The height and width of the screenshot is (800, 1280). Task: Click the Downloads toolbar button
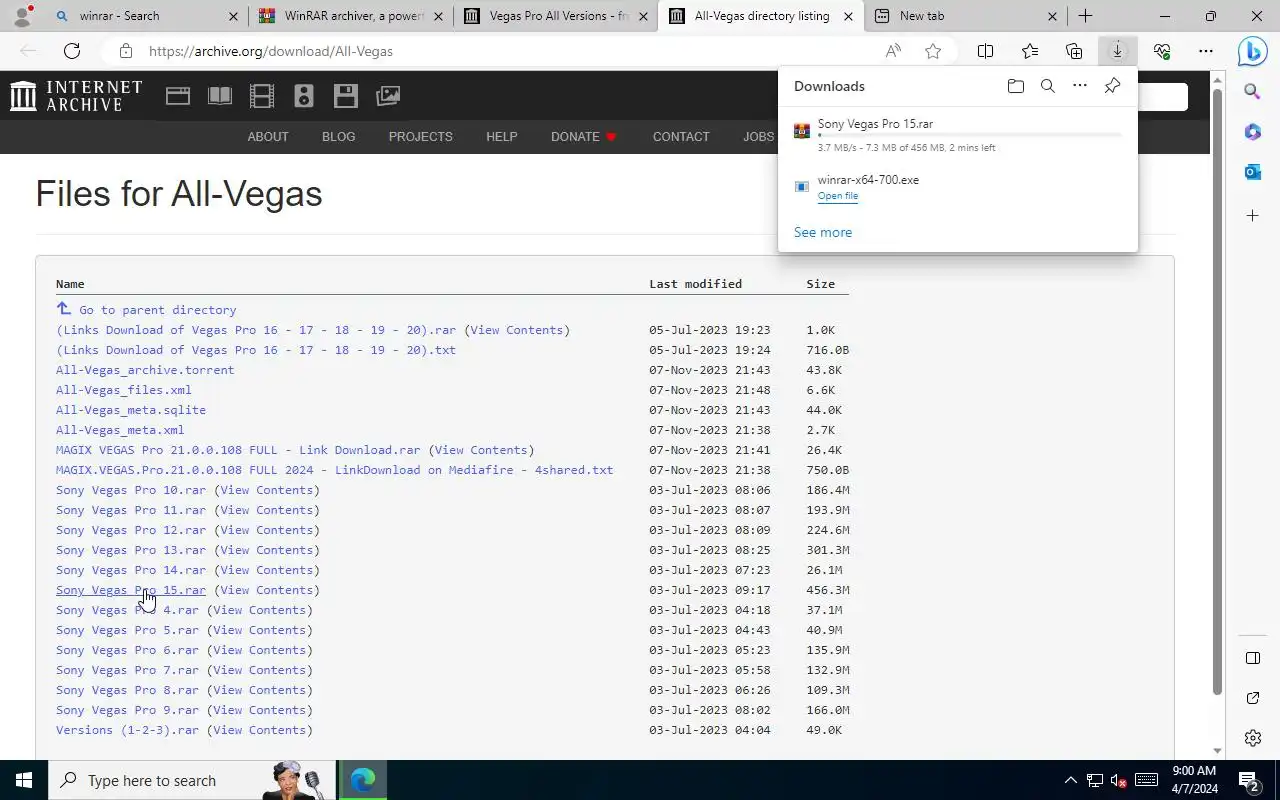(x=1117, y=51)
